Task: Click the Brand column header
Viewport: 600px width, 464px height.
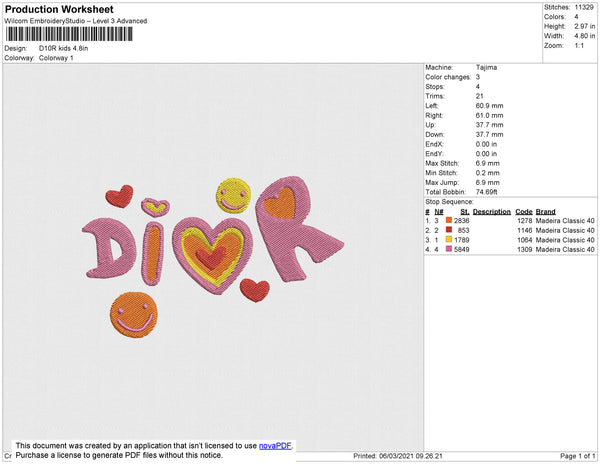Action: 545,211
